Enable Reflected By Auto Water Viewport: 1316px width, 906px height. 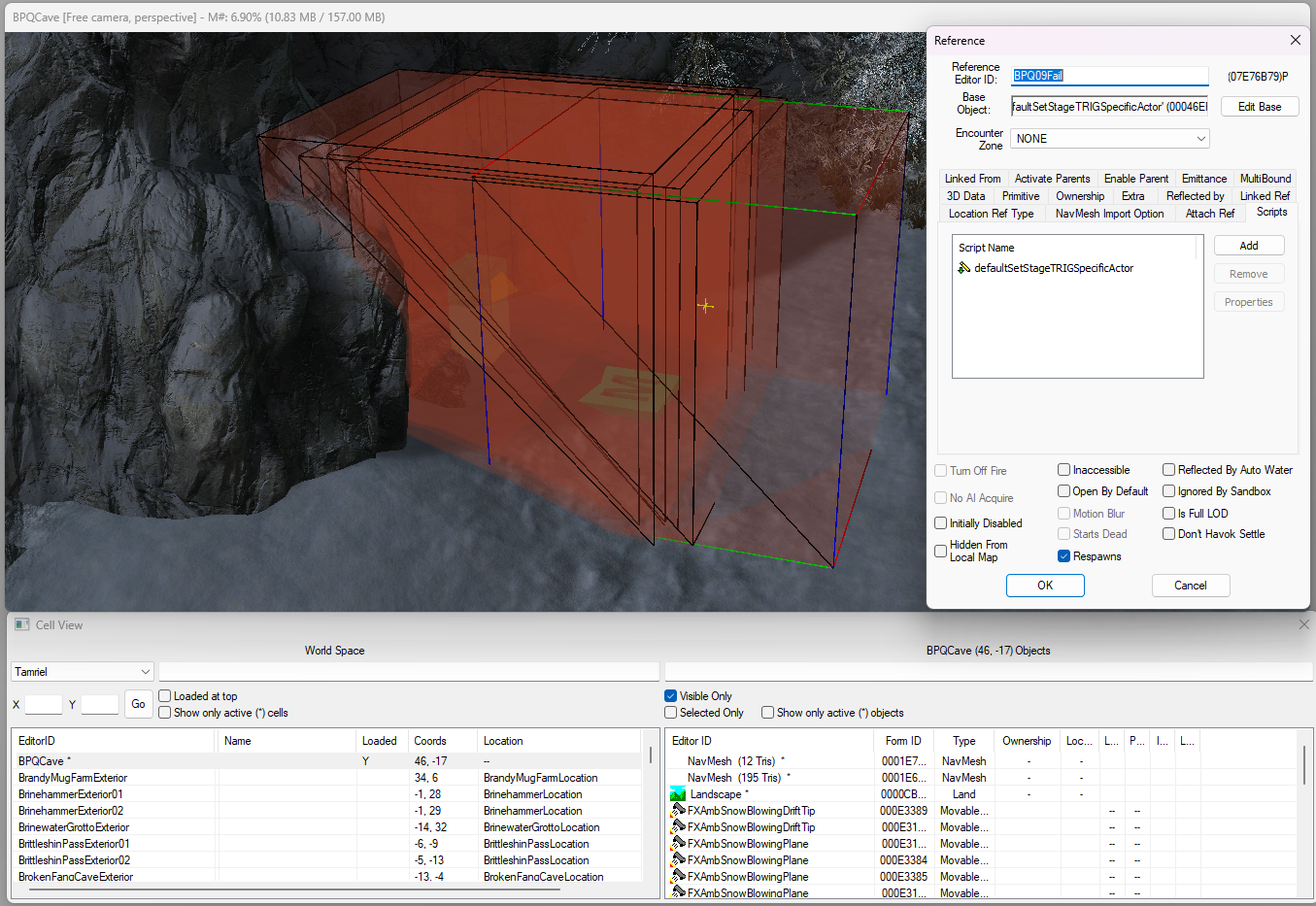pos(1168,470)
